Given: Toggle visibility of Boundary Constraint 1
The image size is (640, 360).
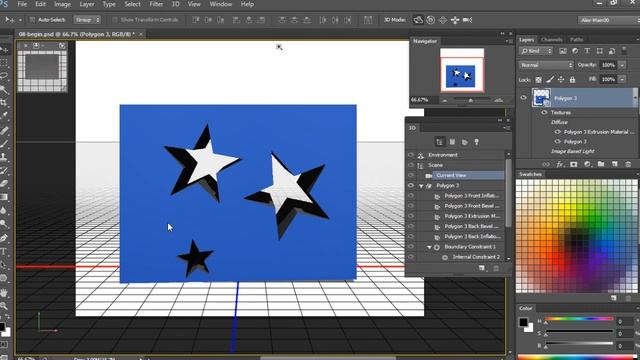Looking at the screenshot, I should tap(411, 247).
